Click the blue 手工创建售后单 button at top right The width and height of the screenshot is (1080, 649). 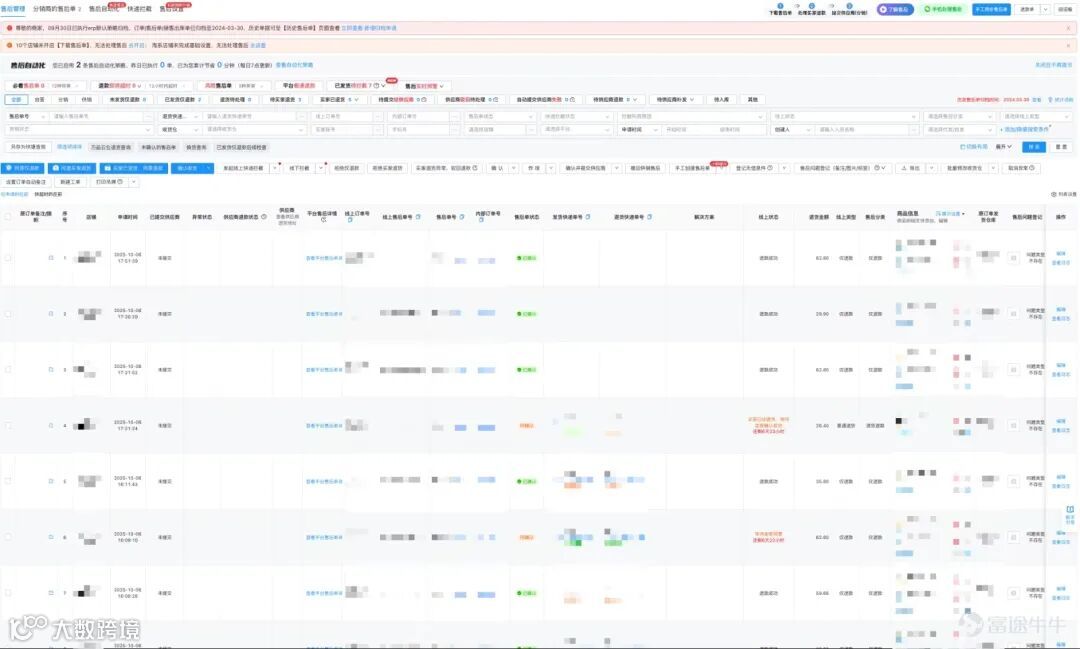pos(991,10)
